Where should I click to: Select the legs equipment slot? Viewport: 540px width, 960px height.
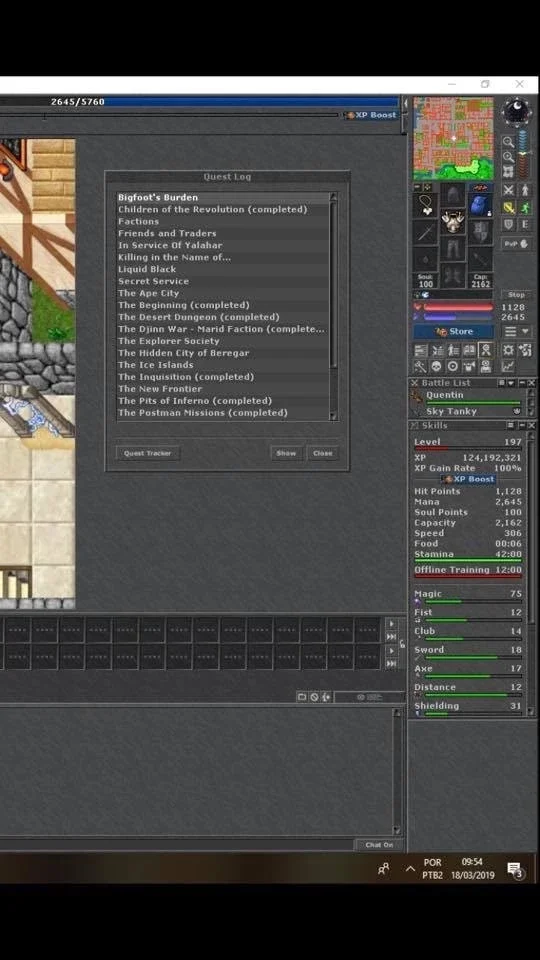(453, 248)
